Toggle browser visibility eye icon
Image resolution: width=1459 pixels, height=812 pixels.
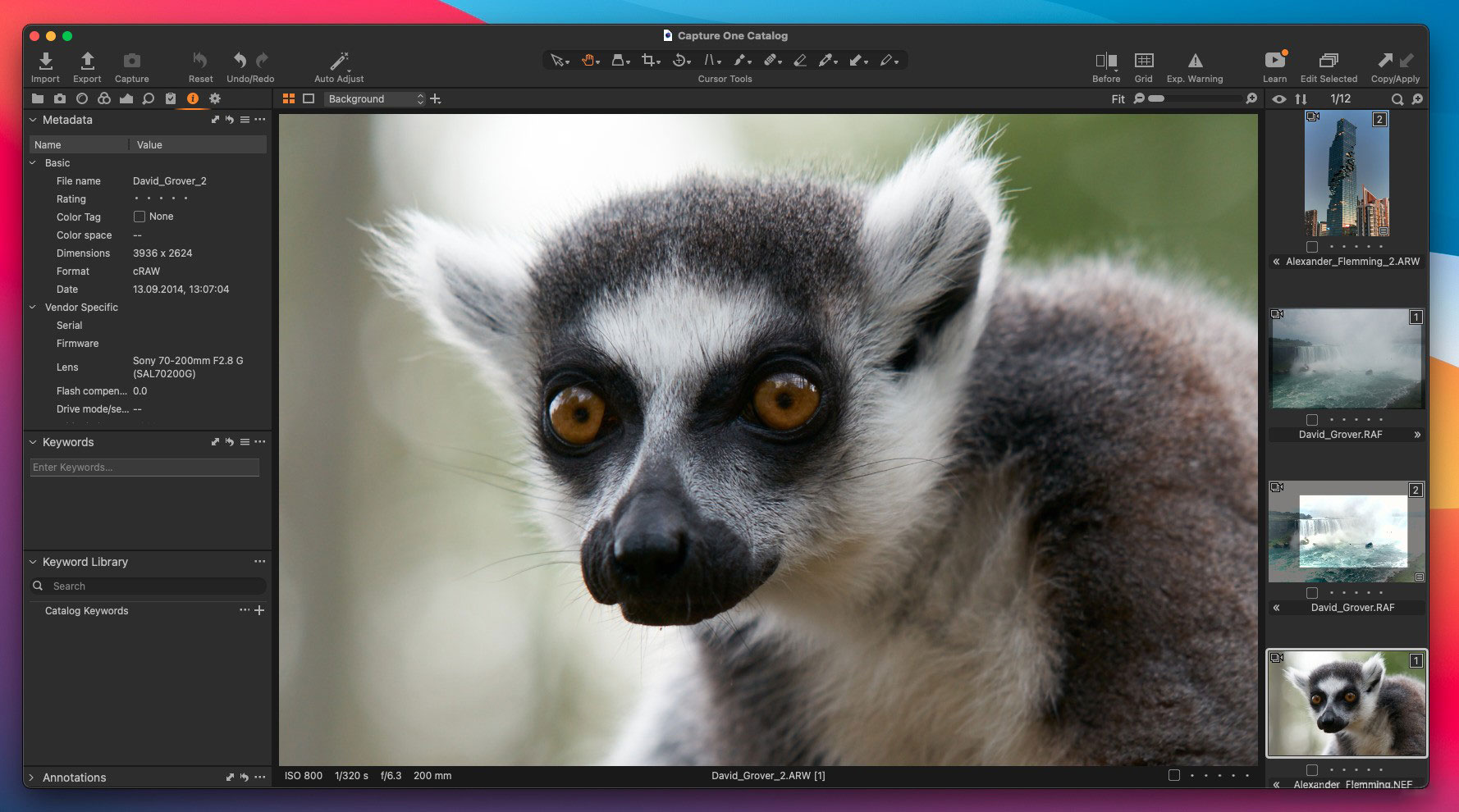point(1278,99)
